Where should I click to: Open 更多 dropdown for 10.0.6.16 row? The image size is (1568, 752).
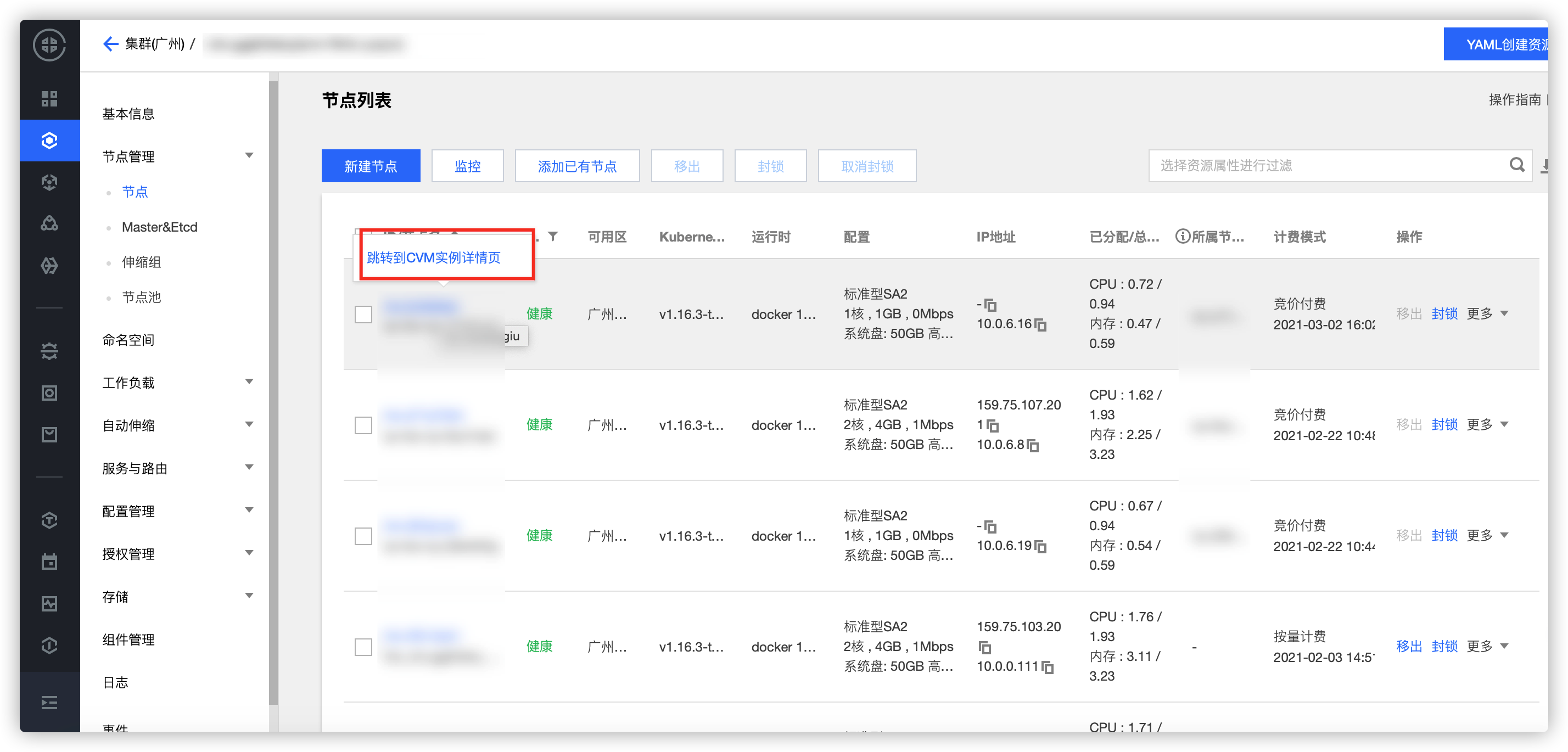[1487, 313]
